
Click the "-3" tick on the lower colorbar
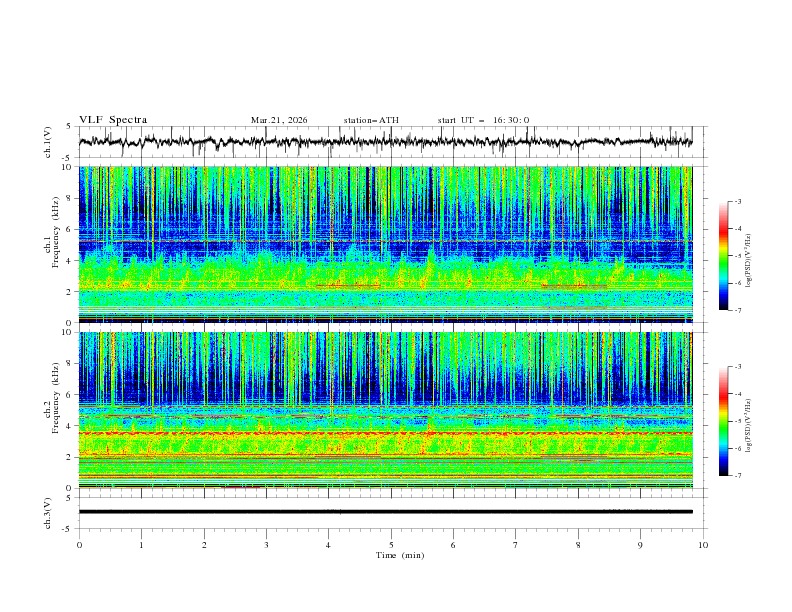[738, 367]
